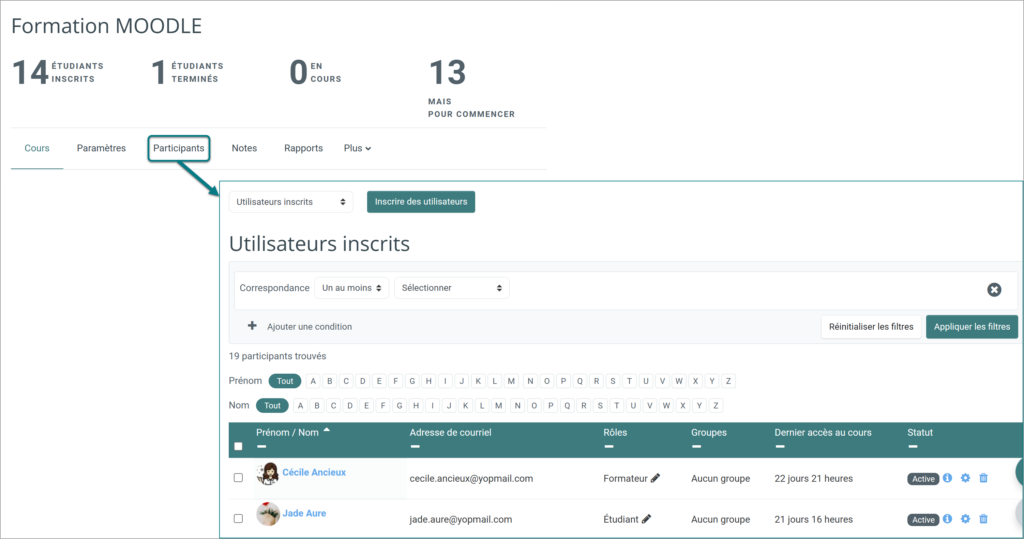Click the info icon in Cécile Ancieux row
Screen dimensions: 1024x539
click(948, 478)
